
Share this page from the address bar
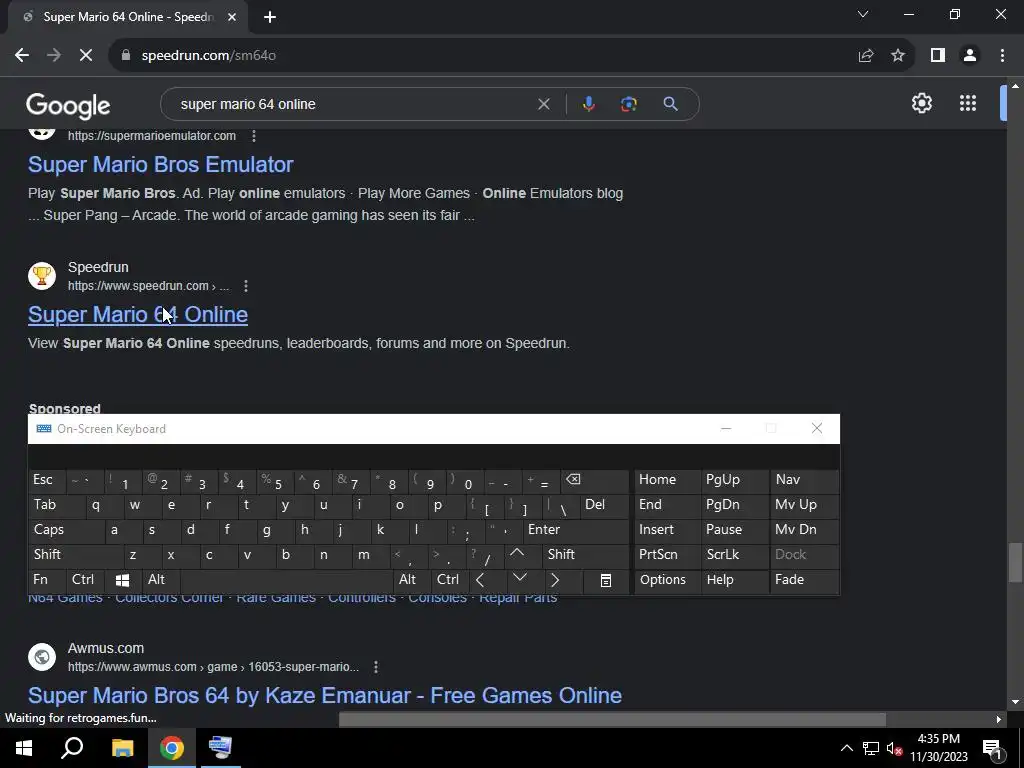(866, 56)
